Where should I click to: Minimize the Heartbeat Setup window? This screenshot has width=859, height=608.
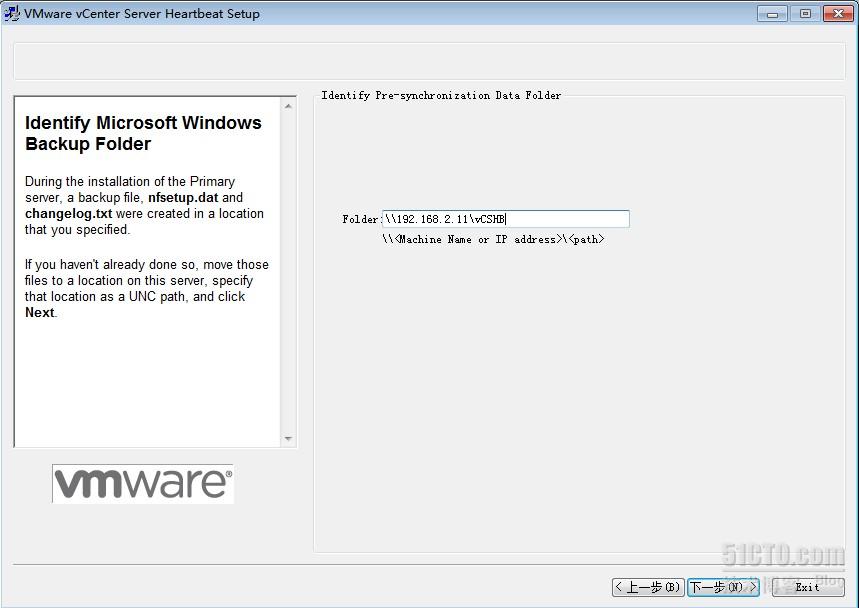click(x=772, y=14)
